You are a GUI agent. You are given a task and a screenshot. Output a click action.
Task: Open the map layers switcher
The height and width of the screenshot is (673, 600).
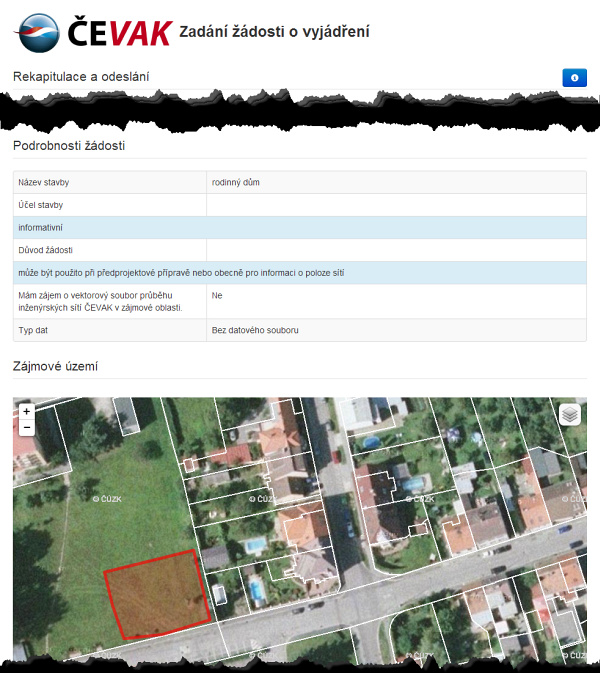pyautogui.click(x=570, y=415)
